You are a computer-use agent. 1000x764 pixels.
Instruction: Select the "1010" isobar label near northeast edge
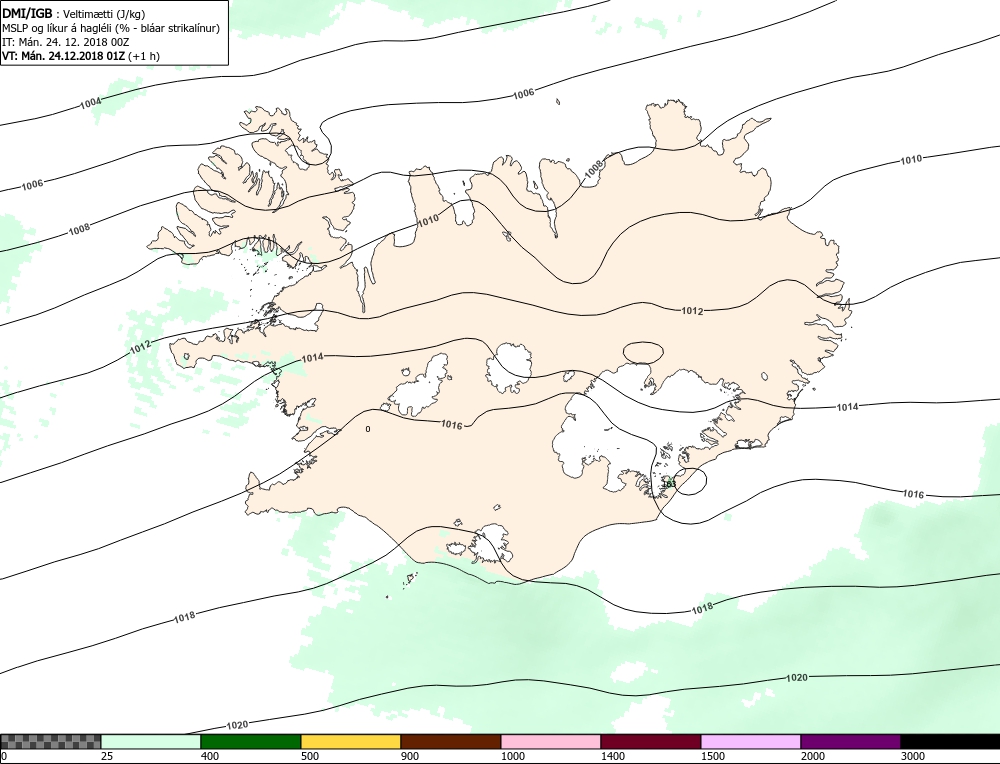pyautogui.click(x=911, y=159)
